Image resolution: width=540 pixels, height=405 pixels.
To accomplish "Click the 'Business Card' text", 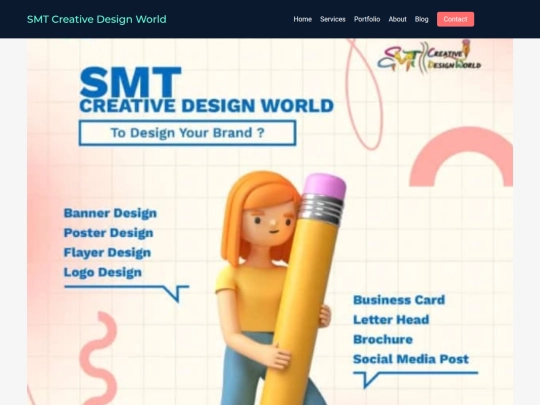I will [x=399, y=300].
